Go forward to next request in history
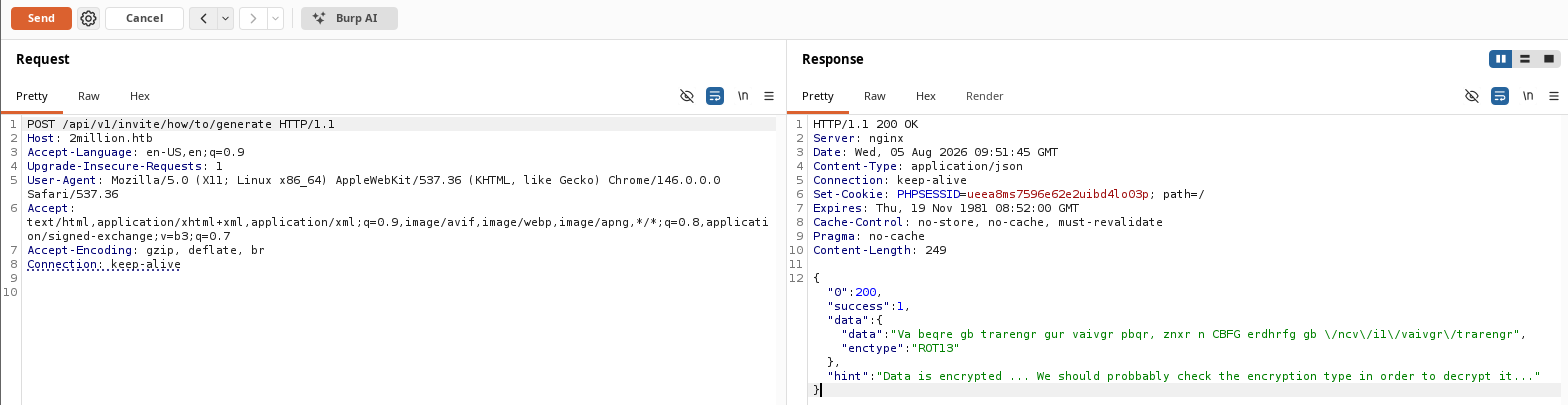The width and height of the screenshot is (1568, 405). tap(253, 18)
